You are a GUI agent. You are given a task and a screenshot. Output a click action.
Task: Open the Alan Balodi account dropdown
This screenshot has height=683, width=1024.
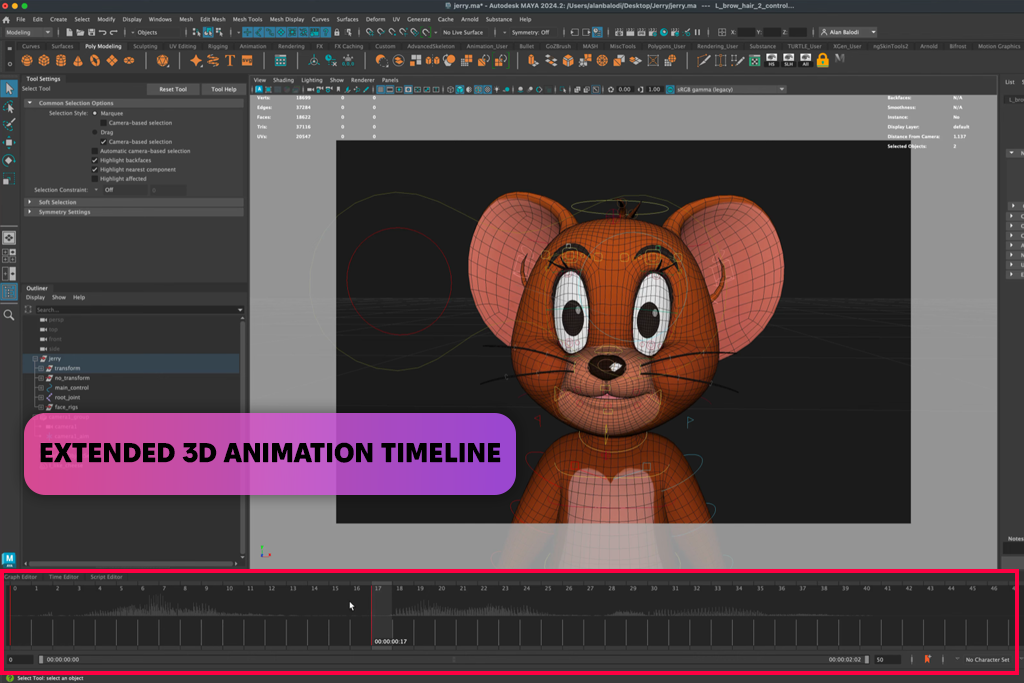pos(848,32)
